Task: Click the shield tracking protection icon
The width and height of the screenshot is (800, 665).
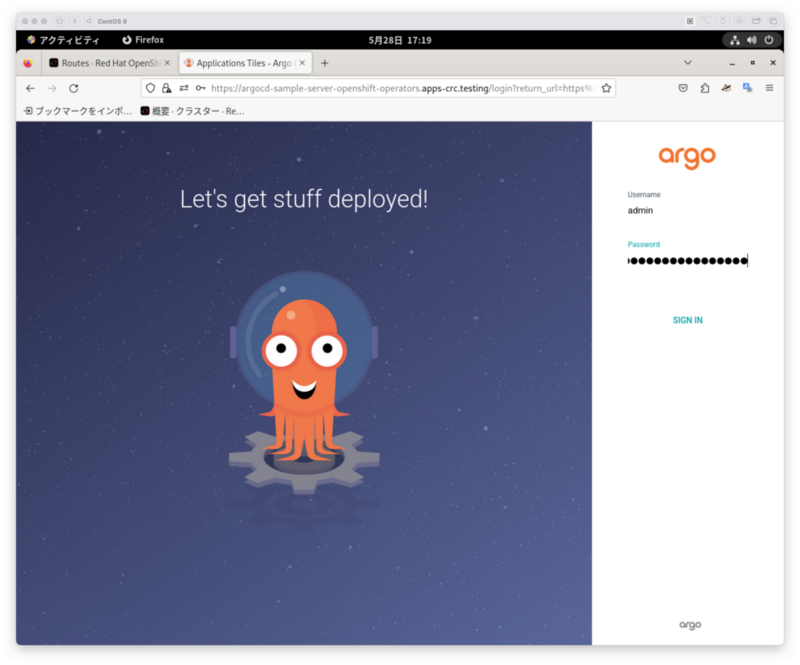Action: coord(150,88)
